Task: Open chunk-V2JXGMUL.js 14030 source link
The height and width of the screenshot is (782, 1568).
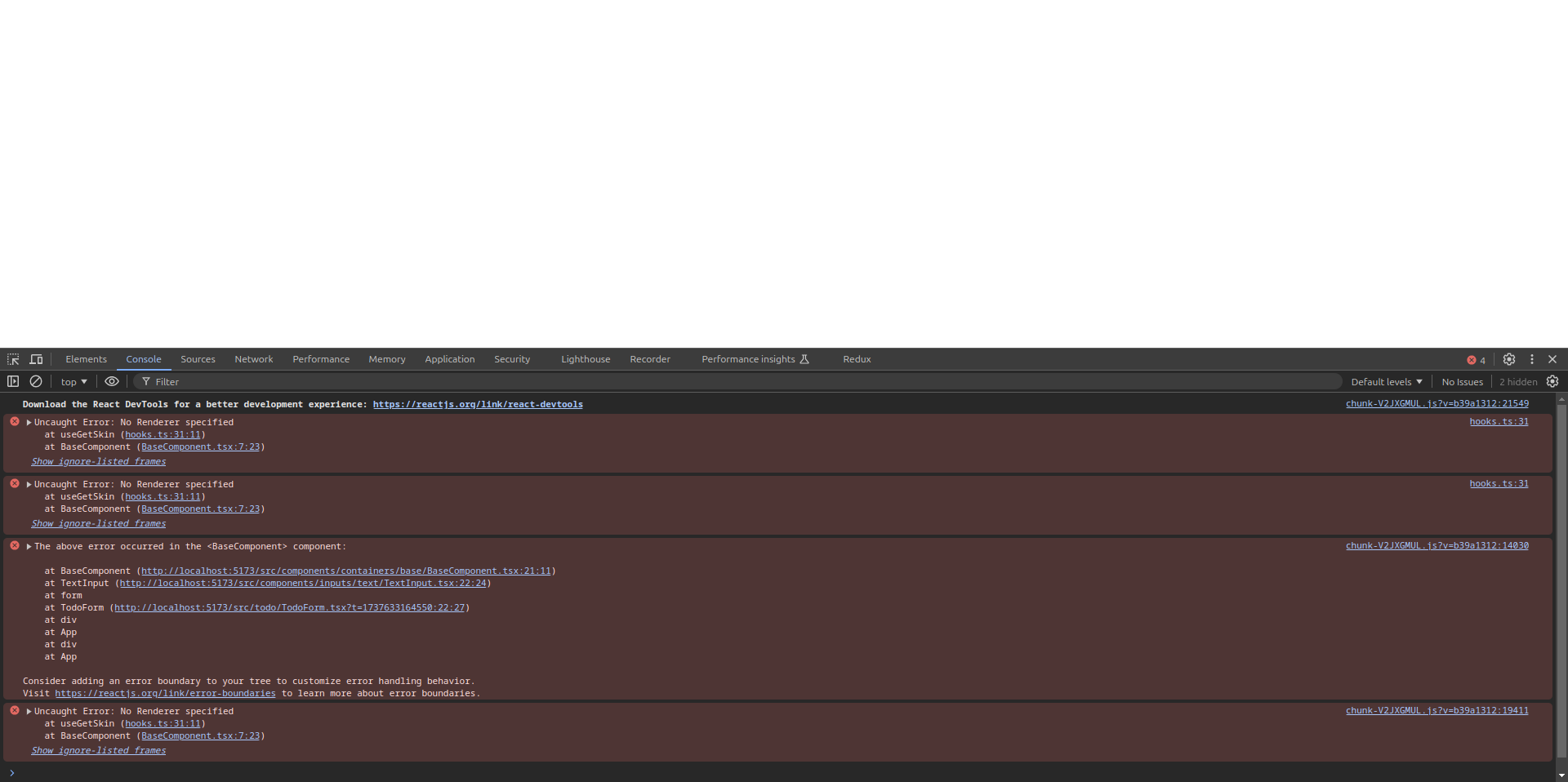Action: [1437, 546]
